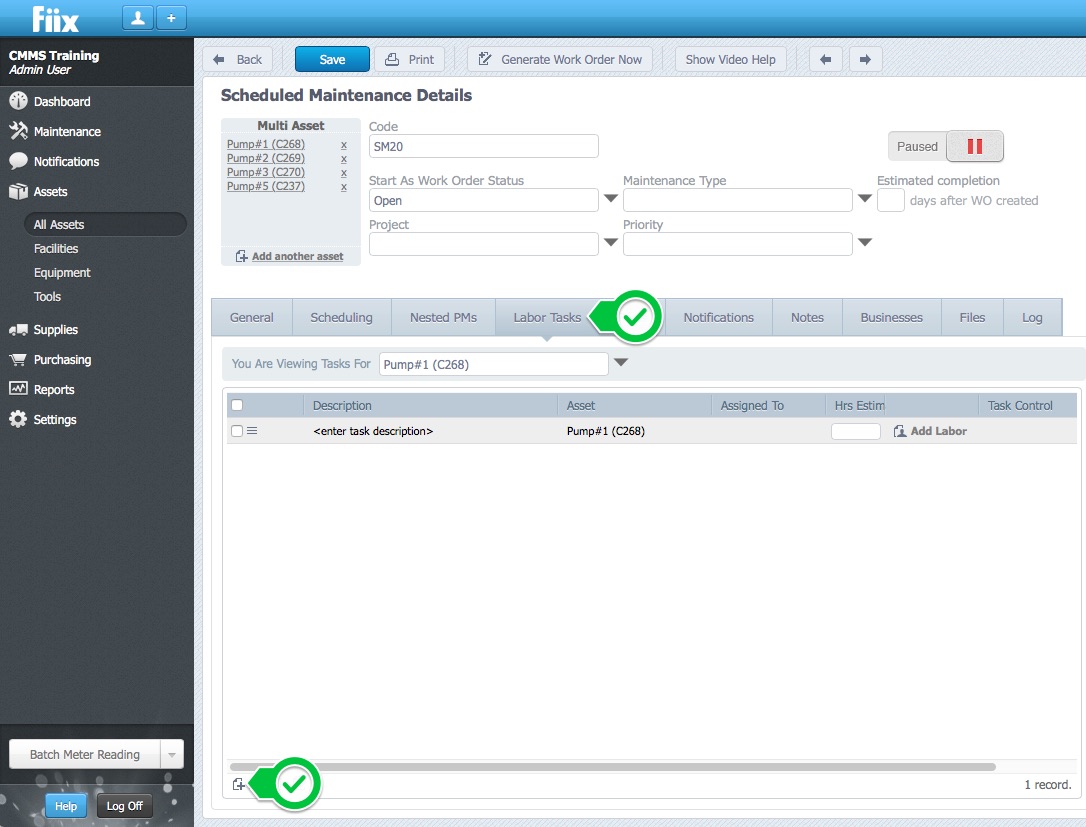Switch to the Scheduling tab
This screenshot has height=827, width=1086.
click(x=341, y=317)
